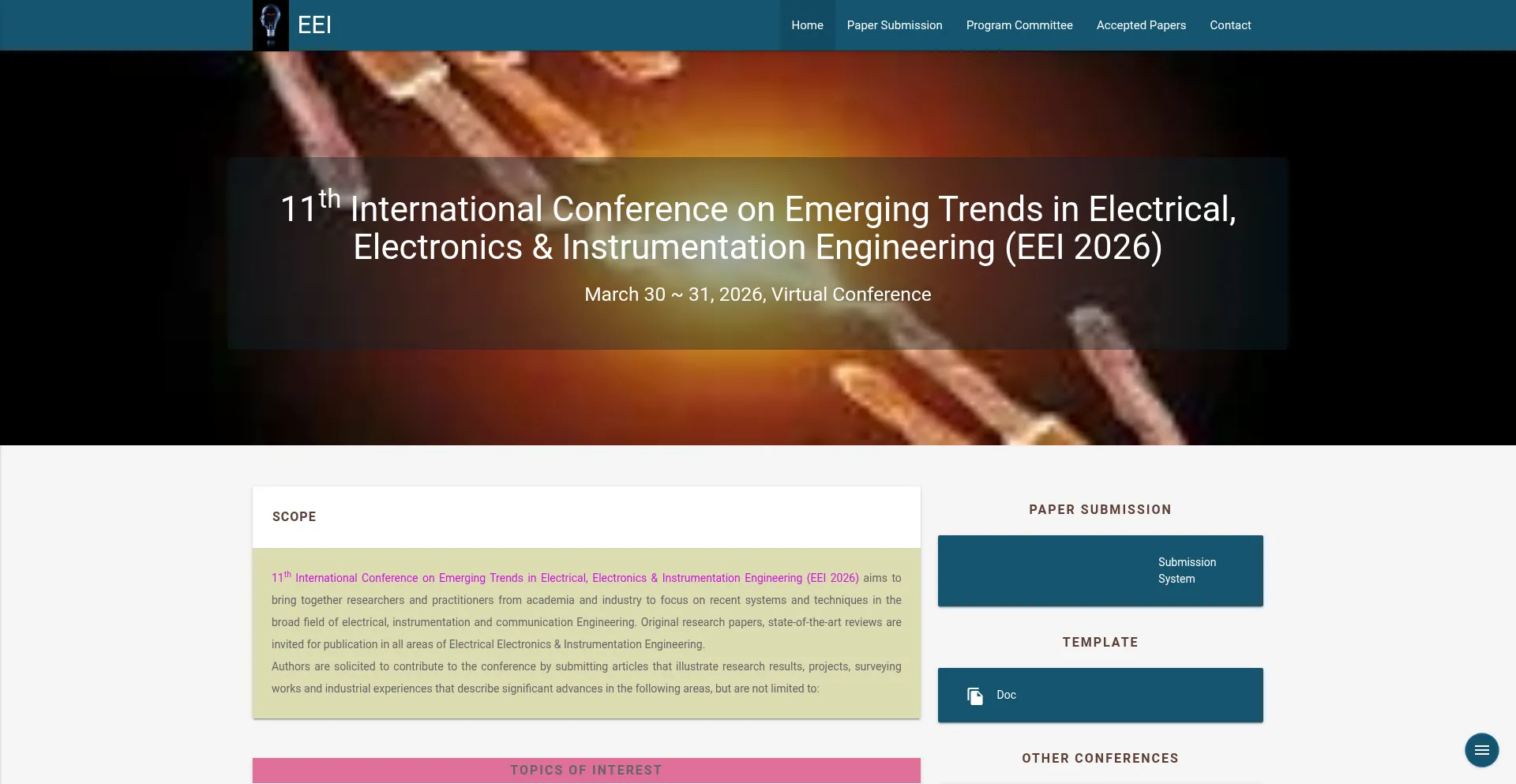Select Home in the navigation bar
This screenshot has height=784, width=1516.
807,24
